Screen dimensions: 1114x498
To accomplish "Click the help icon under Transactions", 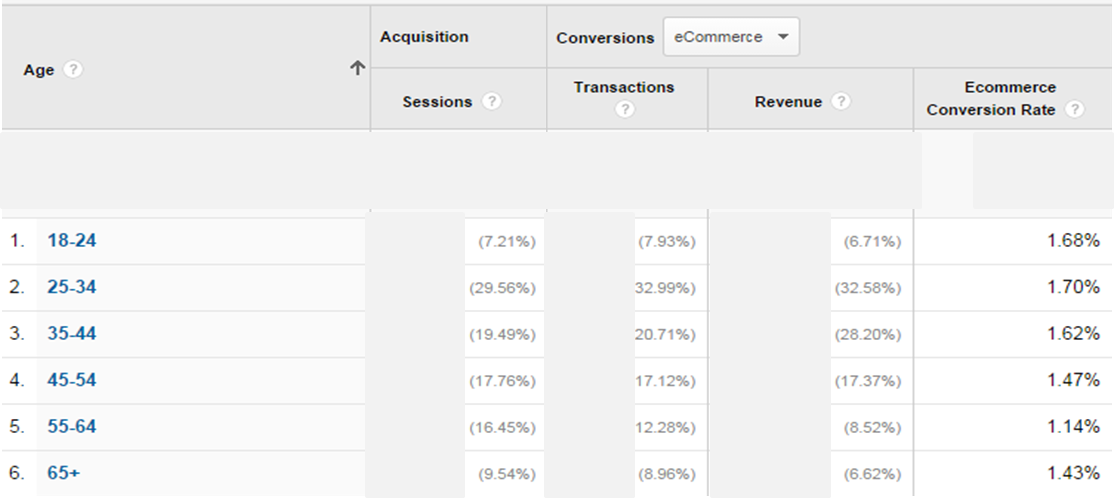I will point(625,110).
